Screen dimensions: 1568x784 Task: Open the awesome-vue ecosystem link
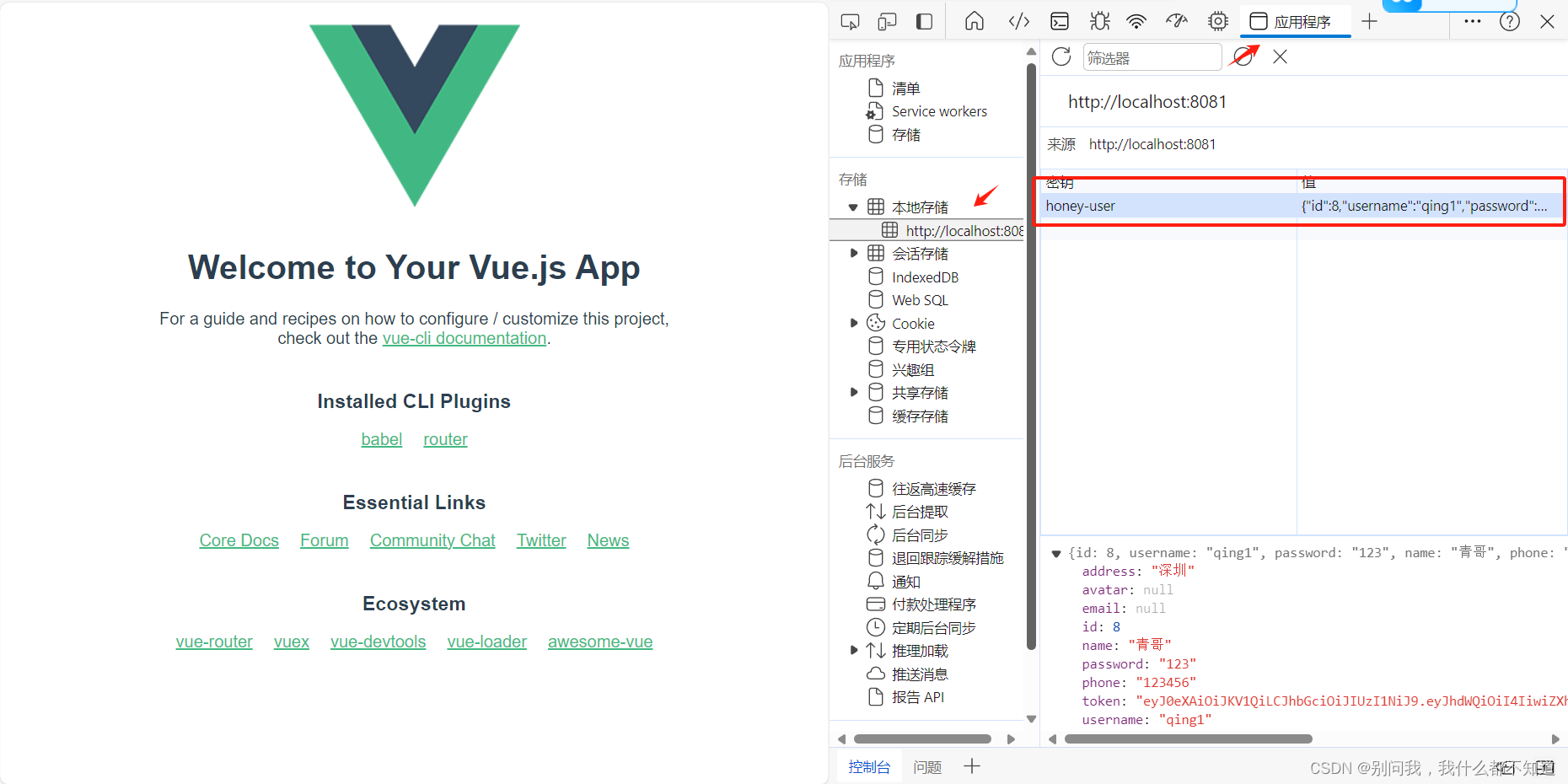click(600, 642)
